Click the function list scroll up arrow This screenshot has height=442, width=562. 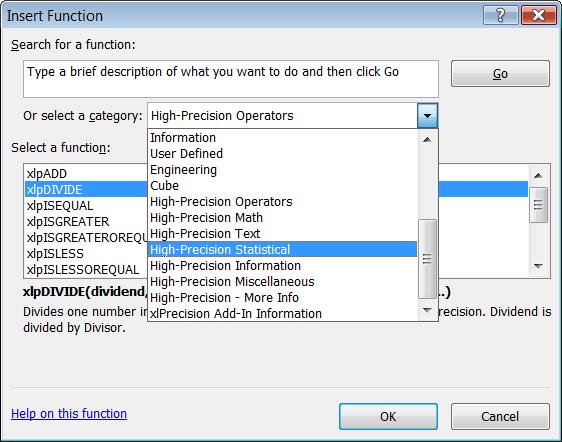538,175
